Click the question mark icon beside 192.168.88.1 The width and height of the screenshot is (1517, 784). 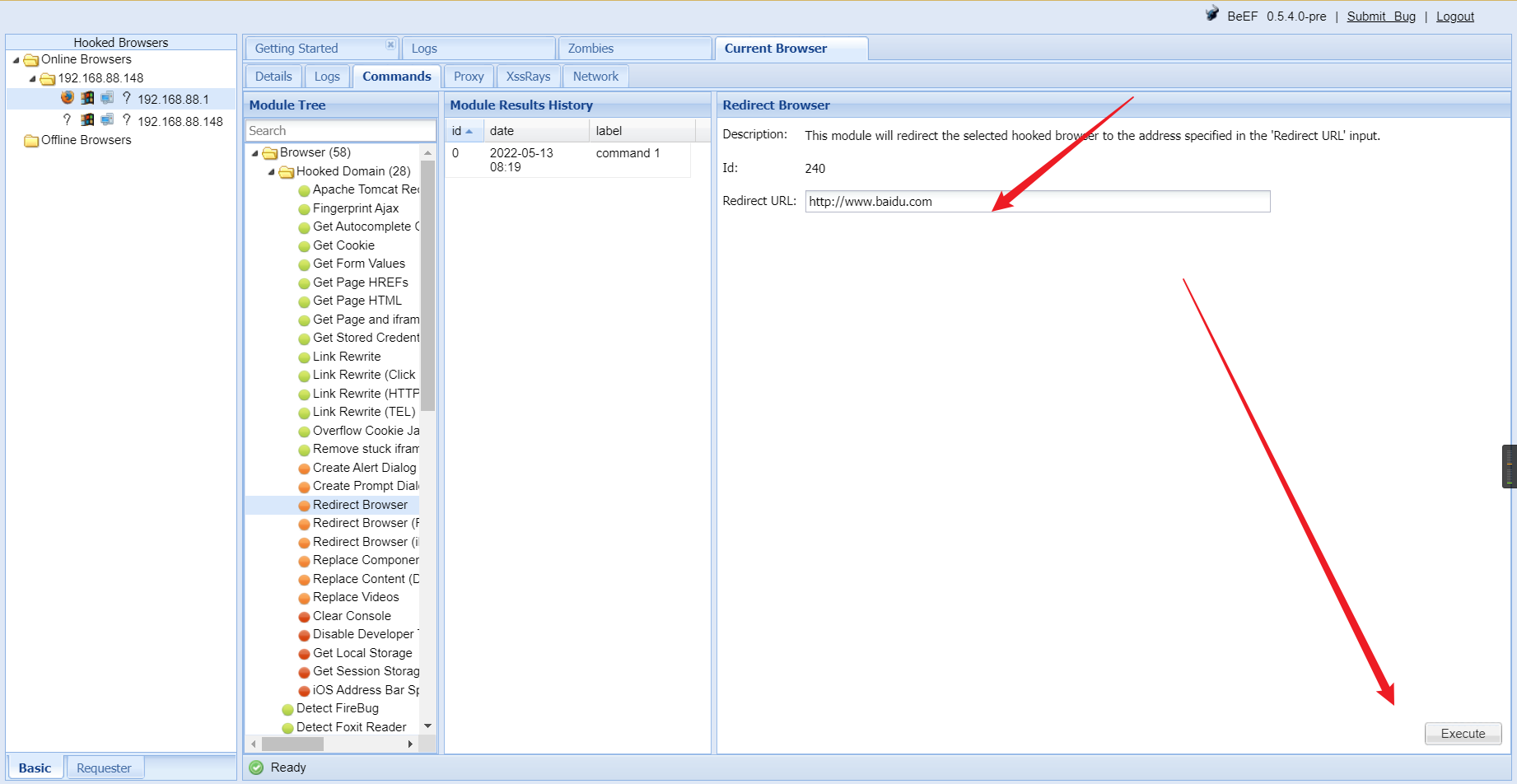pos(127,98)
